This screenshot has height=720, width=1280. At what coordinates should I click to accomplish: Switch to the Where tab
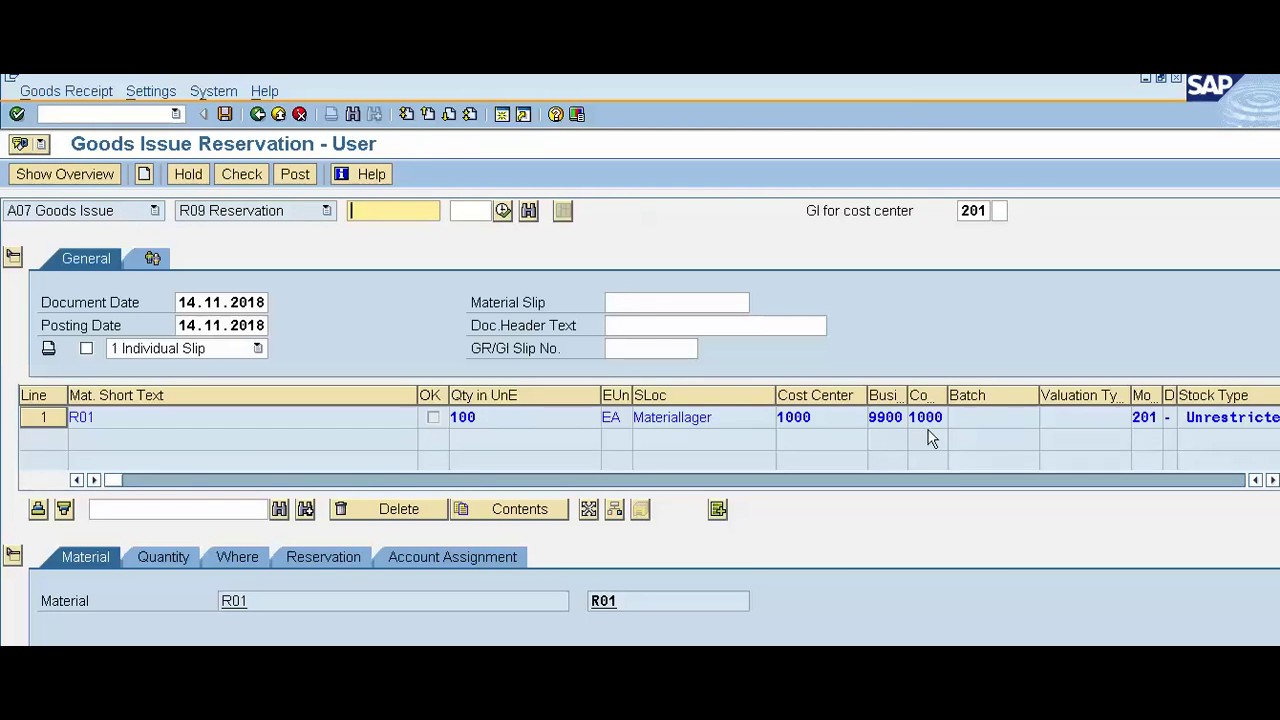coord(237,557)
